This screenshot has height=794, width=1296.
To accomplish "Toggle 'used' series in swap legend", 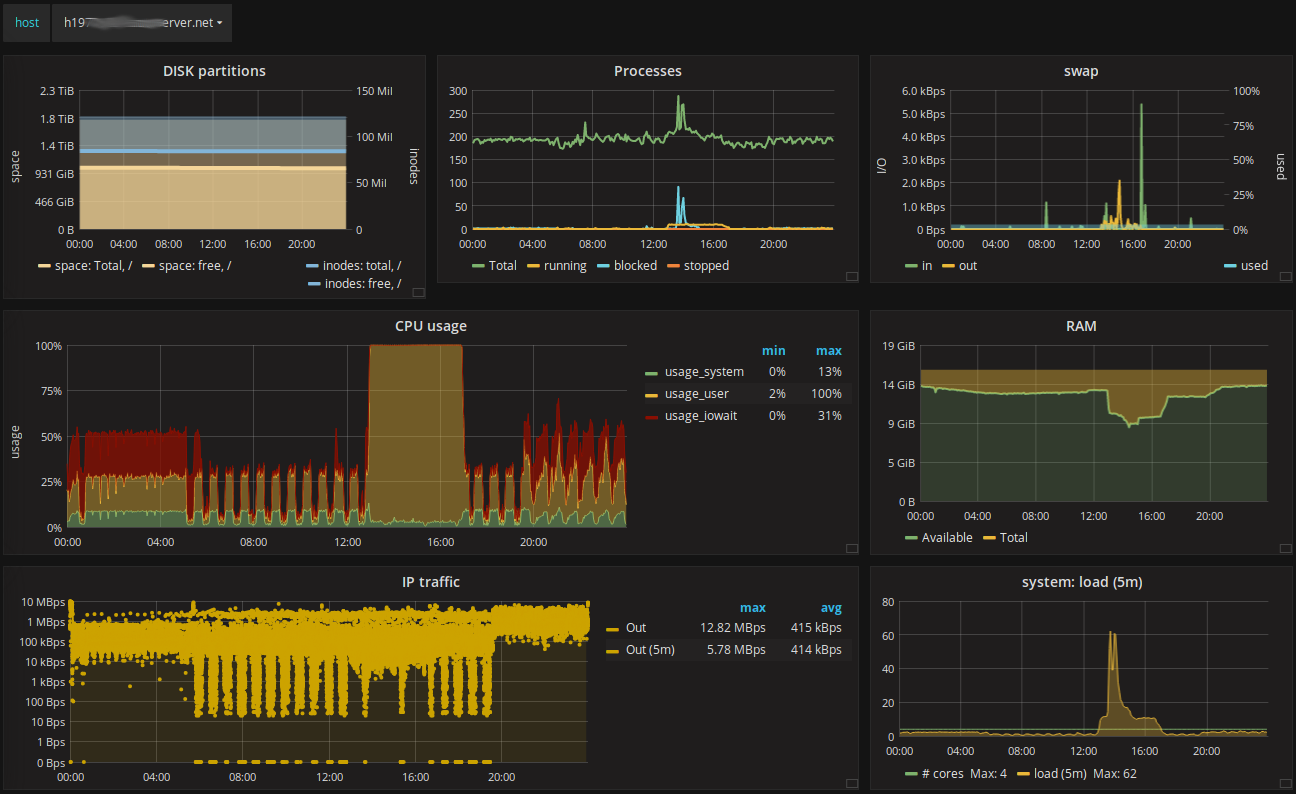I will click(x=1254, y=266).
